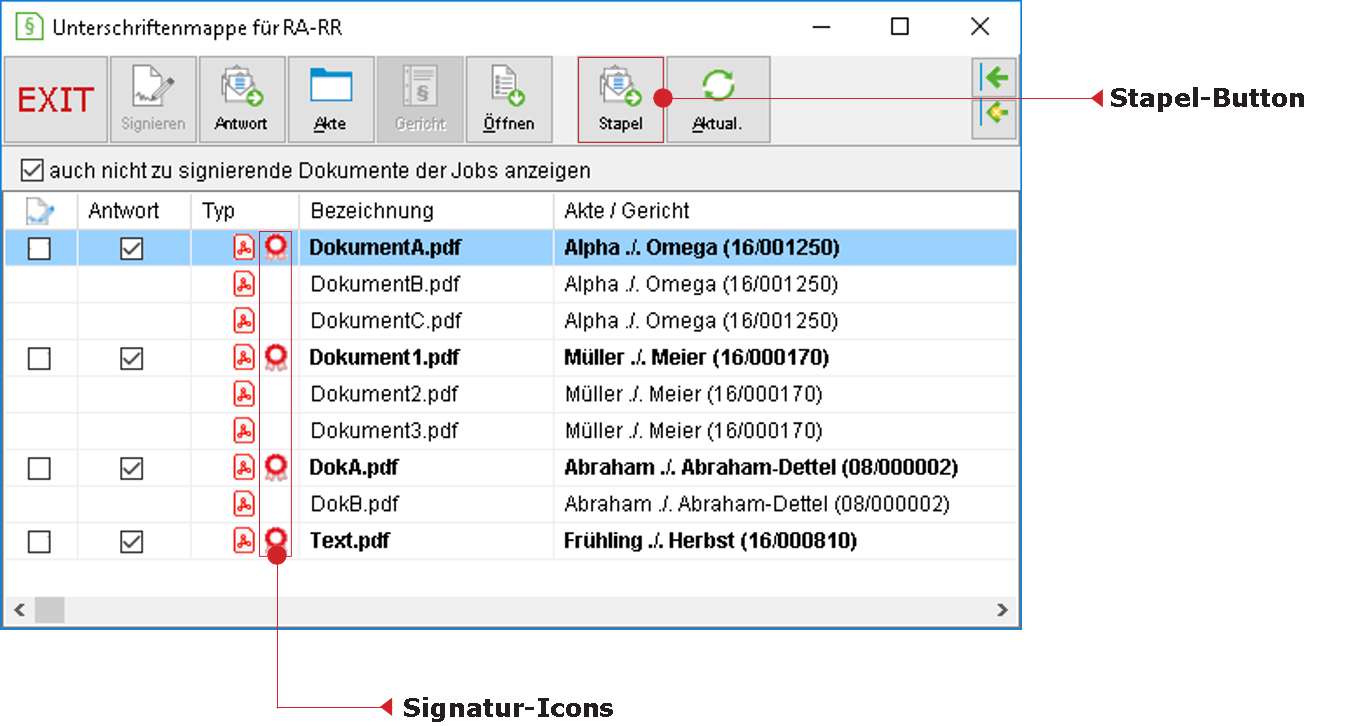Click the horizontal scrollbar thumb
This screenshot has height=726, width=1353.
click(x=49, y=609)
